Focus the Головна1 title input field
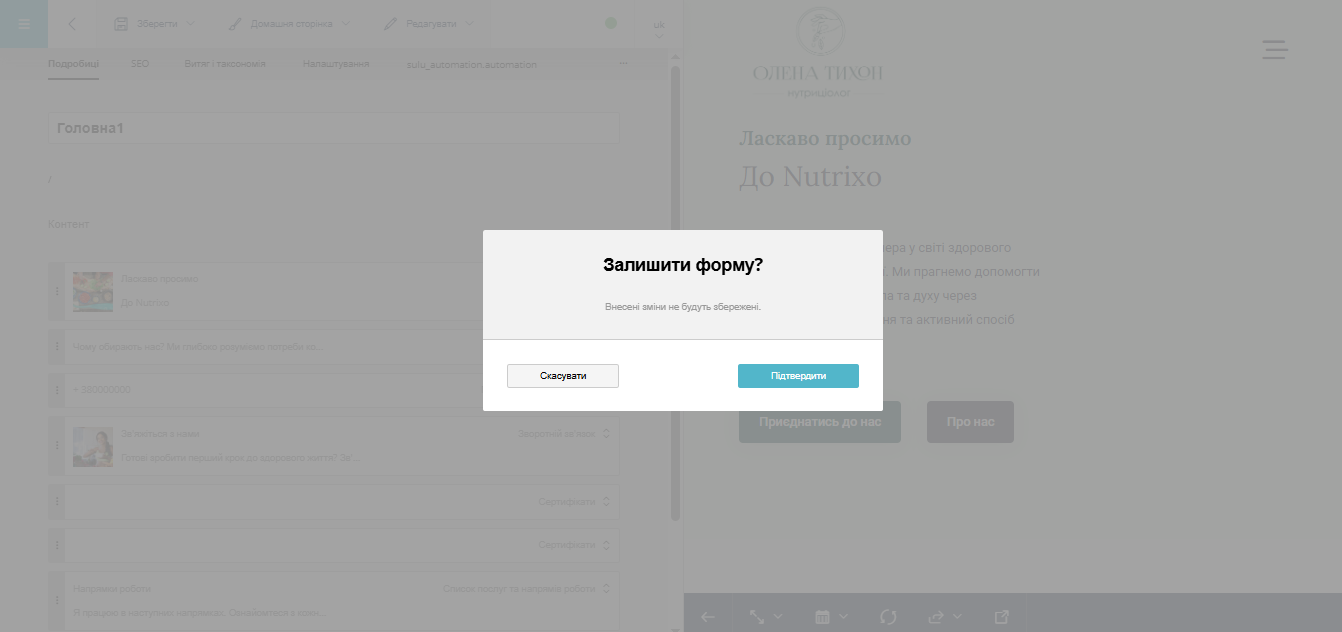 (333, 128)
